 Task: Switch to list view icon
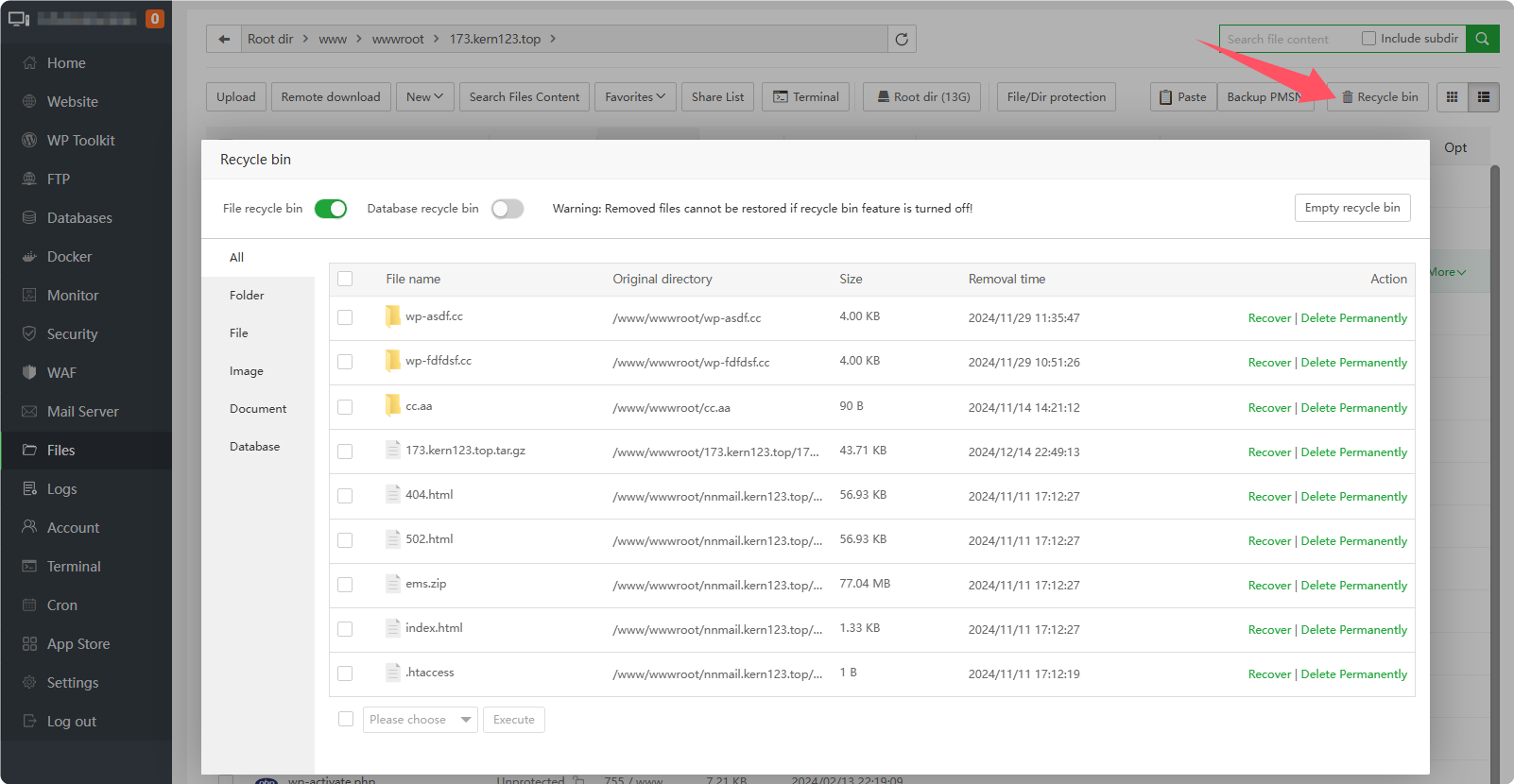click(1483, 97)
